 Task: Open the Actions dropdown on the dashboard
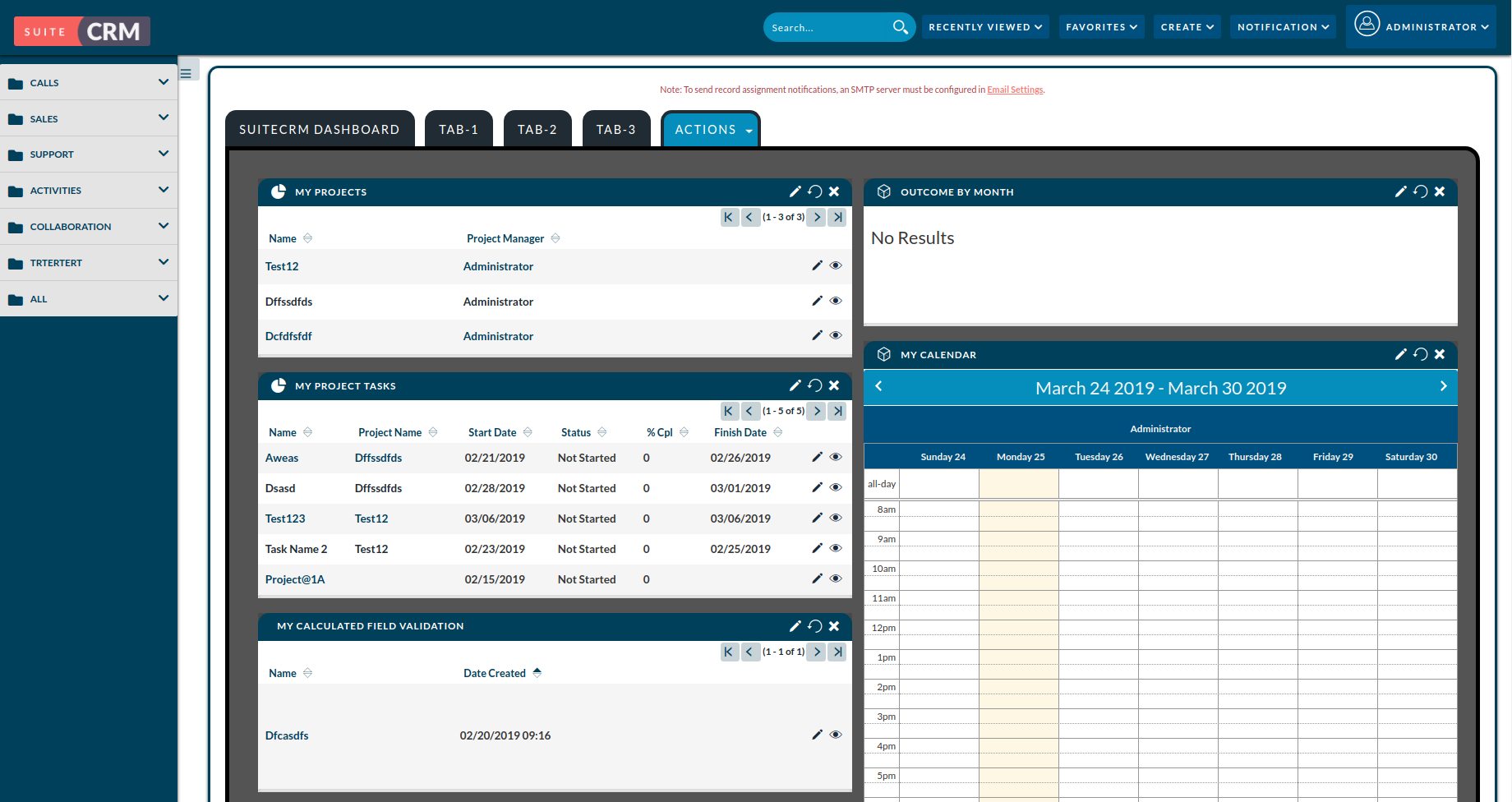710,129
